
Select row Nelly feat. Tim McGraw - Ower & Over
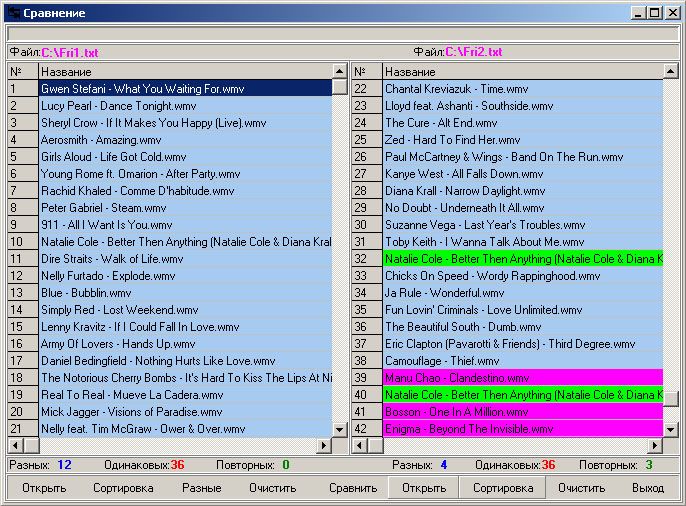pos(186,429)
